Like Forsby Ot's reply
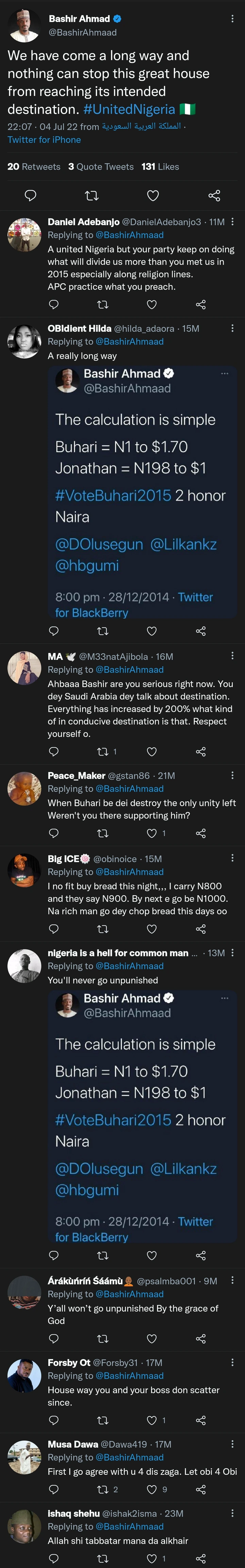The width and height of the screenshot is (245, 1568). coord(152,1420)
